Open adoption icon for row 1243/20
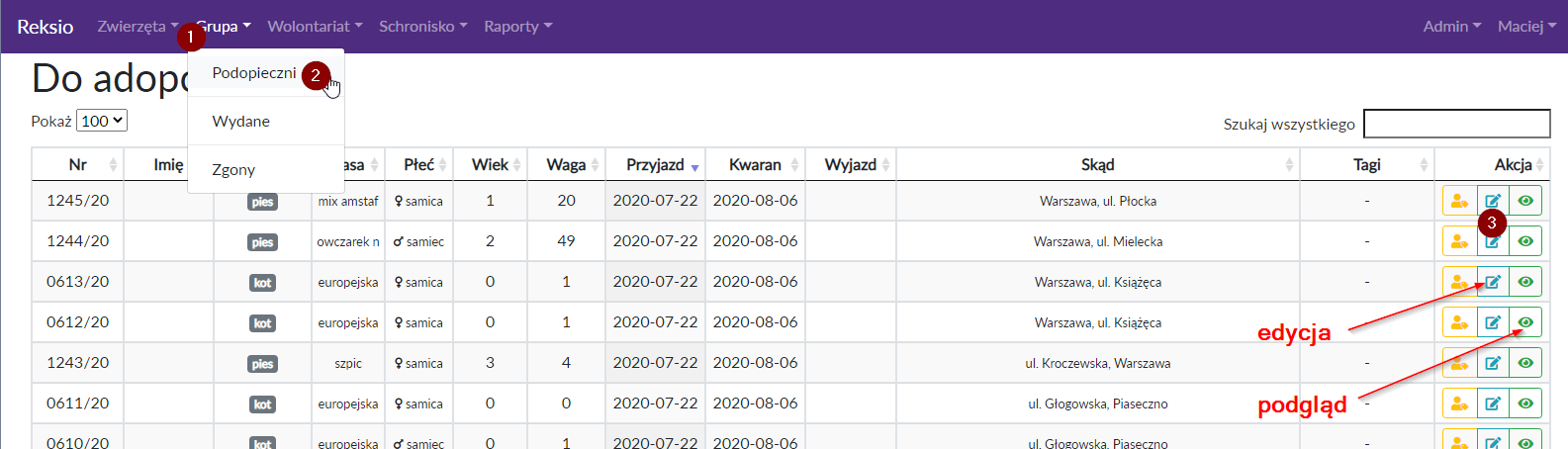1568x449 pixels. [1459, 363]
